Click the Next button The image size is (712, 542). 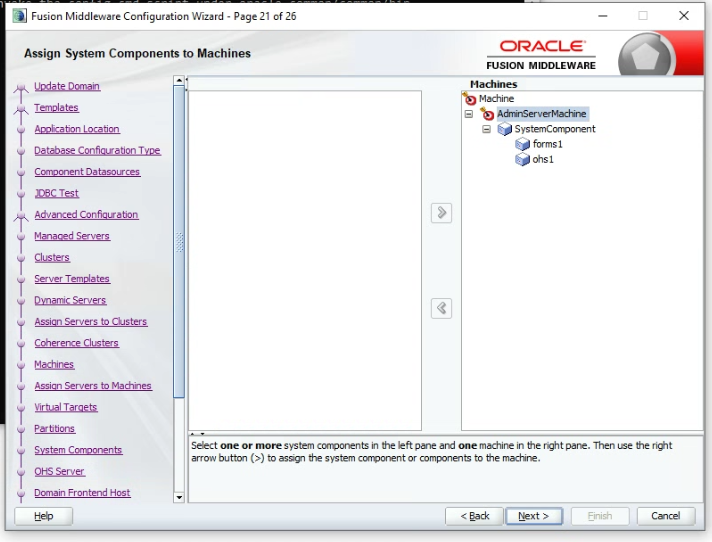pyautogui.click(x=534, y=516)
